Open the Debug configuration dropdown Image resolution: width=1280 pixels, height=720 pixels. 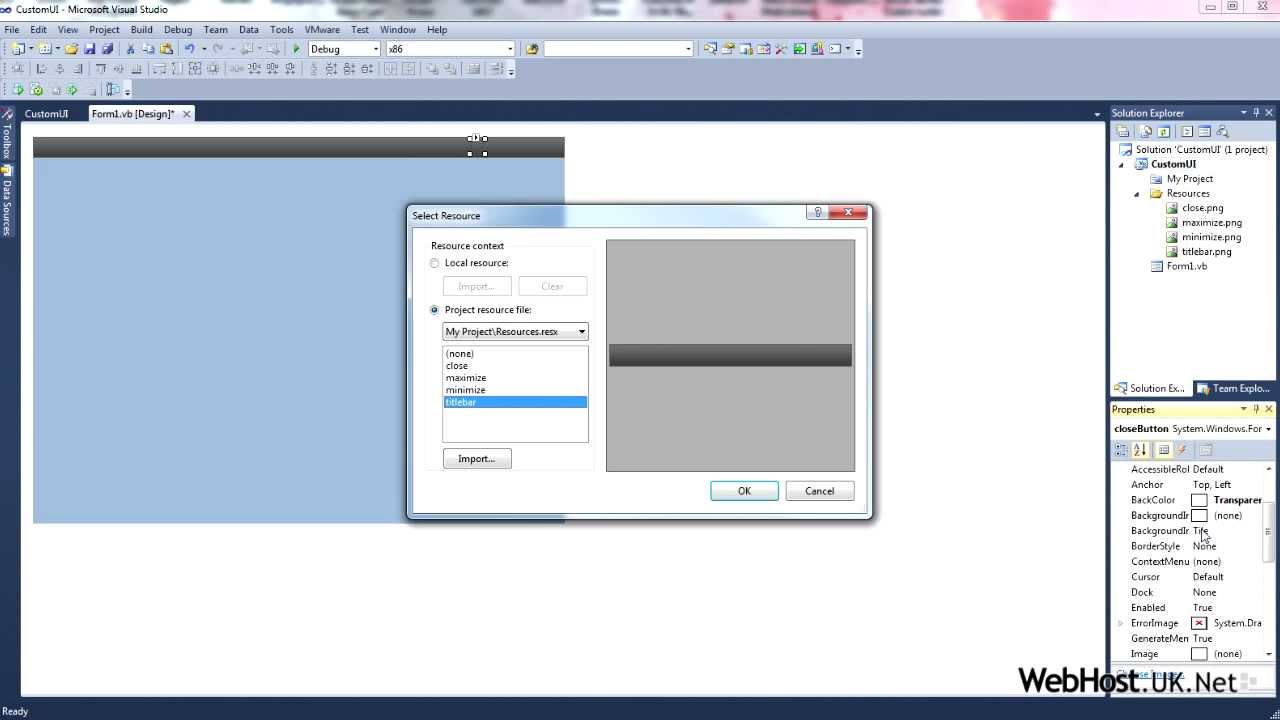[x=376, y=49]
